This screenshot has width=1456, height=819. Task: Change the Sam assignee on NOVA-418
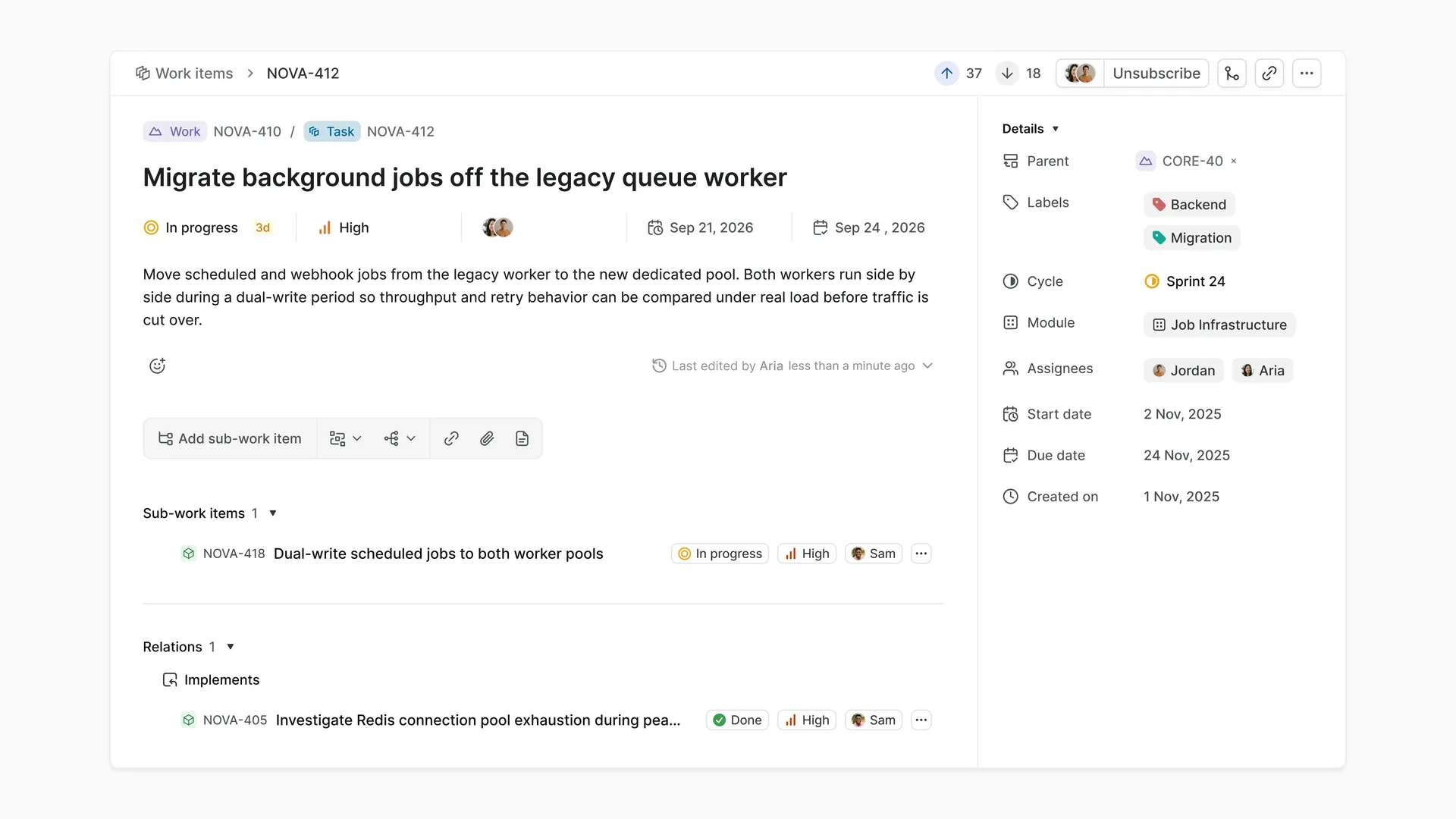tap(874, 554)
